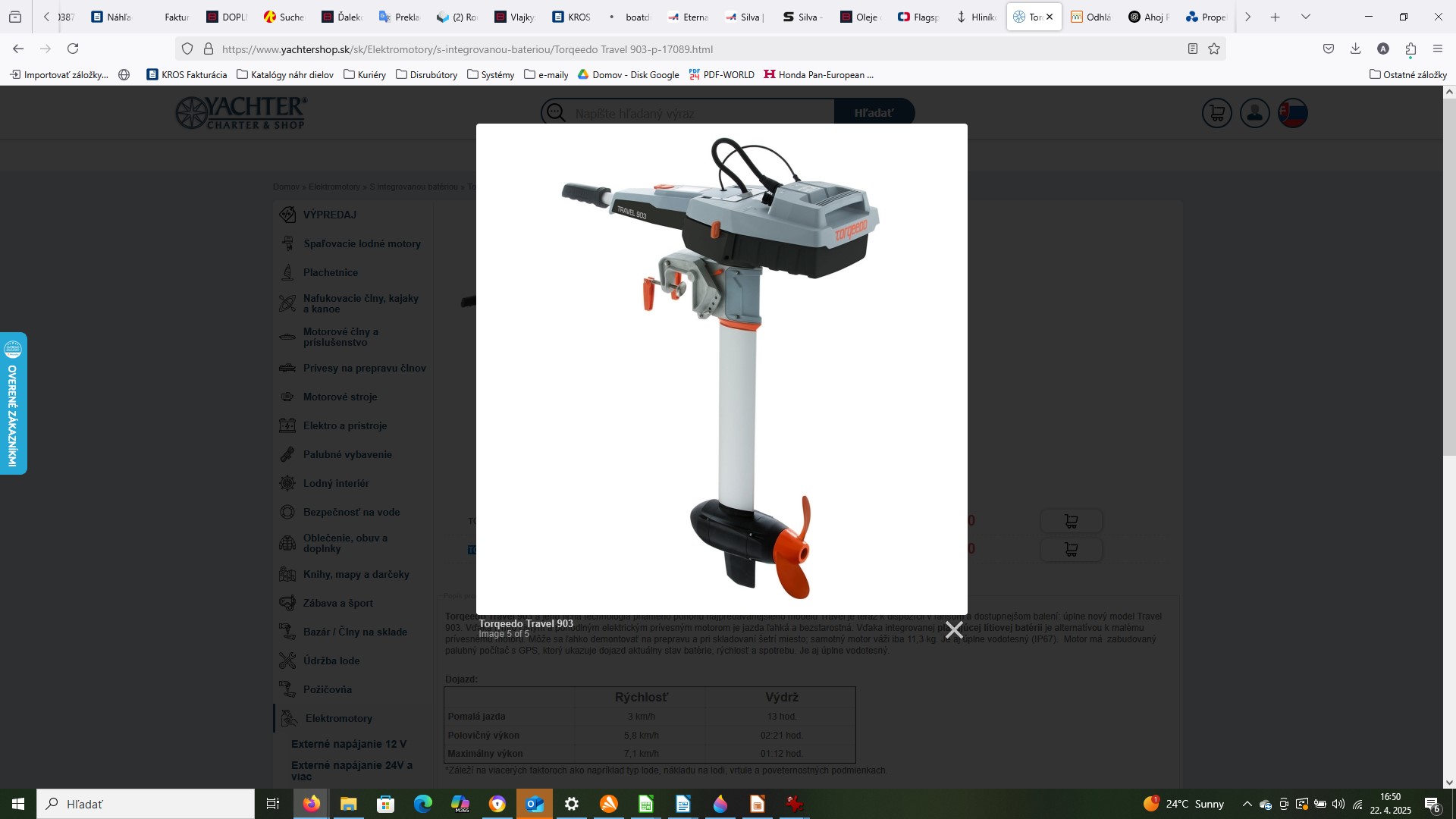Expand the list all tabs chevron

point(1305,17)
